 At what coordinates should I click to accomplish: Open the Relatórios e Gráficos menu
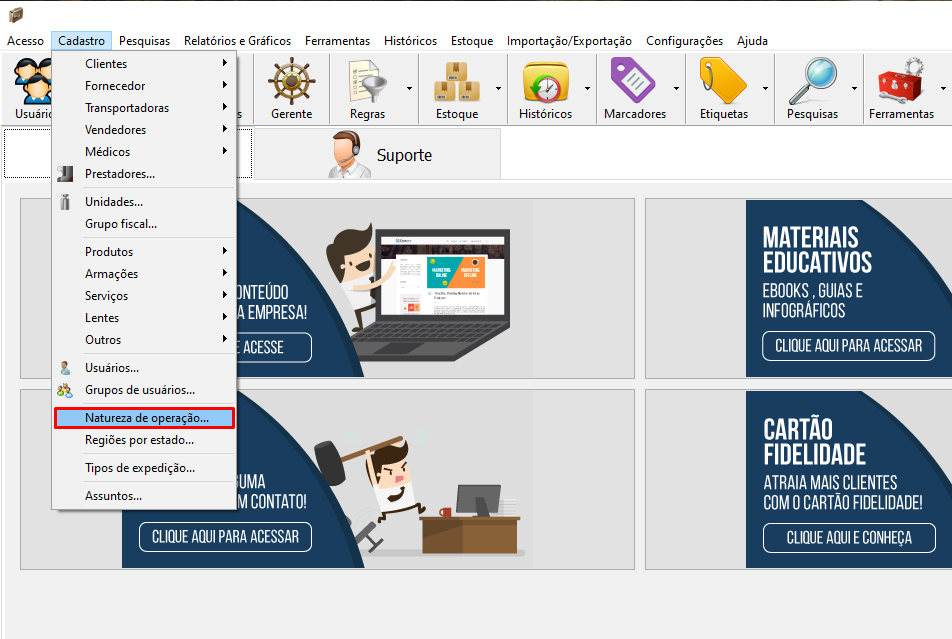(x=237, y=41)
